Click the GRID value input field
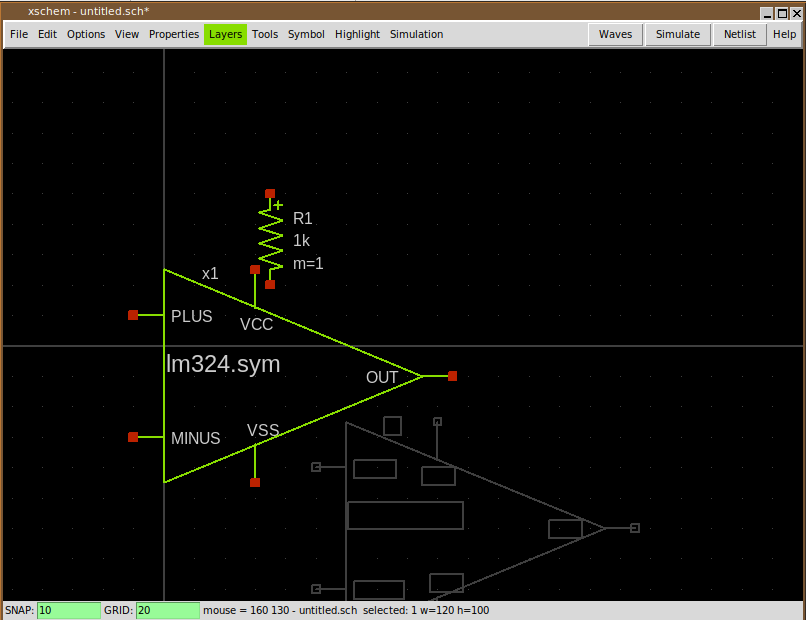The height and width of the screenshot is (620, 806). 167,610
